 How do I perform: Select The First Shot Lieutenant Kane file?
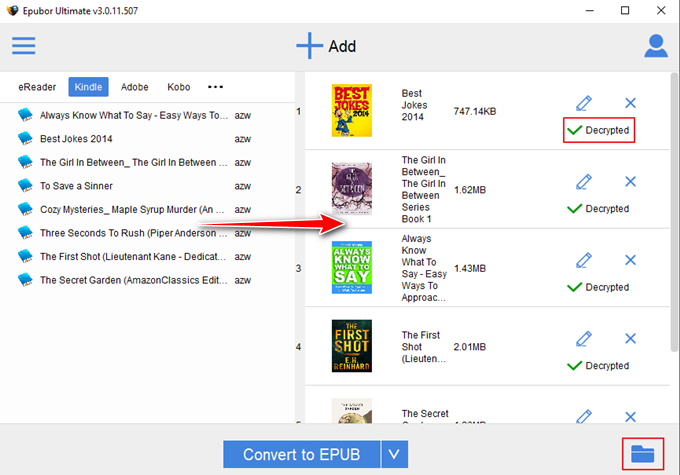(134, 256)
